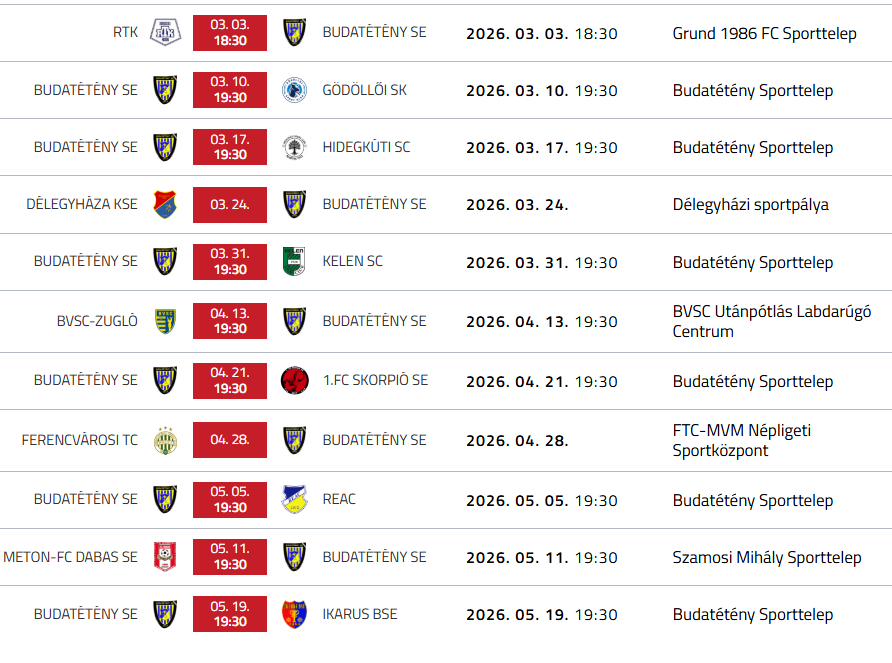This screenshot has width=892, height=663.
Task: Click the Grund 1986 FC Sporttelep venue
Action: [x=764, y=34]
